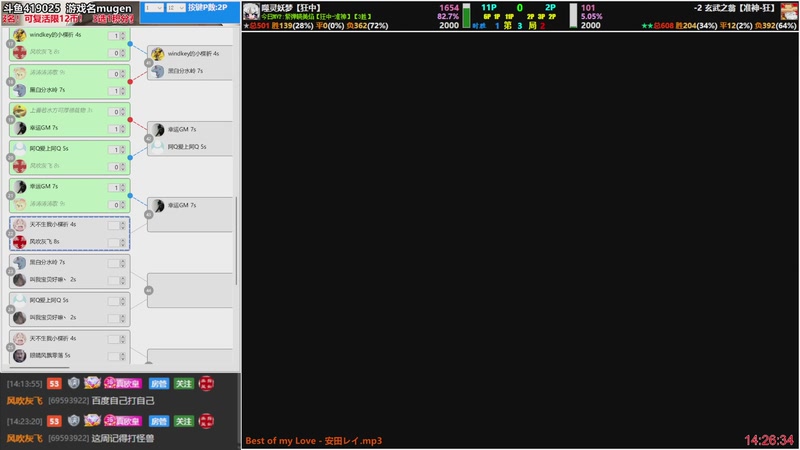Select the empty match 44 bracket box
Screen dimensions: 800x450
click(190, 290)
